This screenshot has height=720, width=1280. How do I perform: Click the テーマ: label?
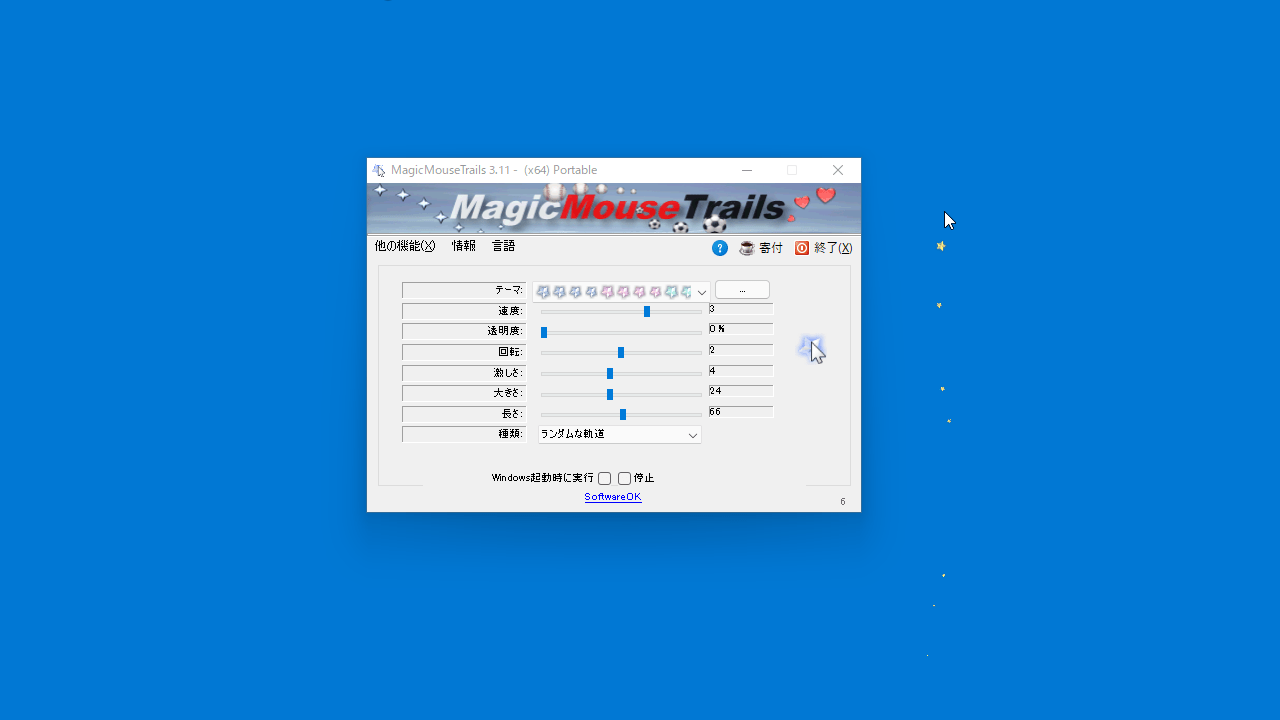point(464,290)
